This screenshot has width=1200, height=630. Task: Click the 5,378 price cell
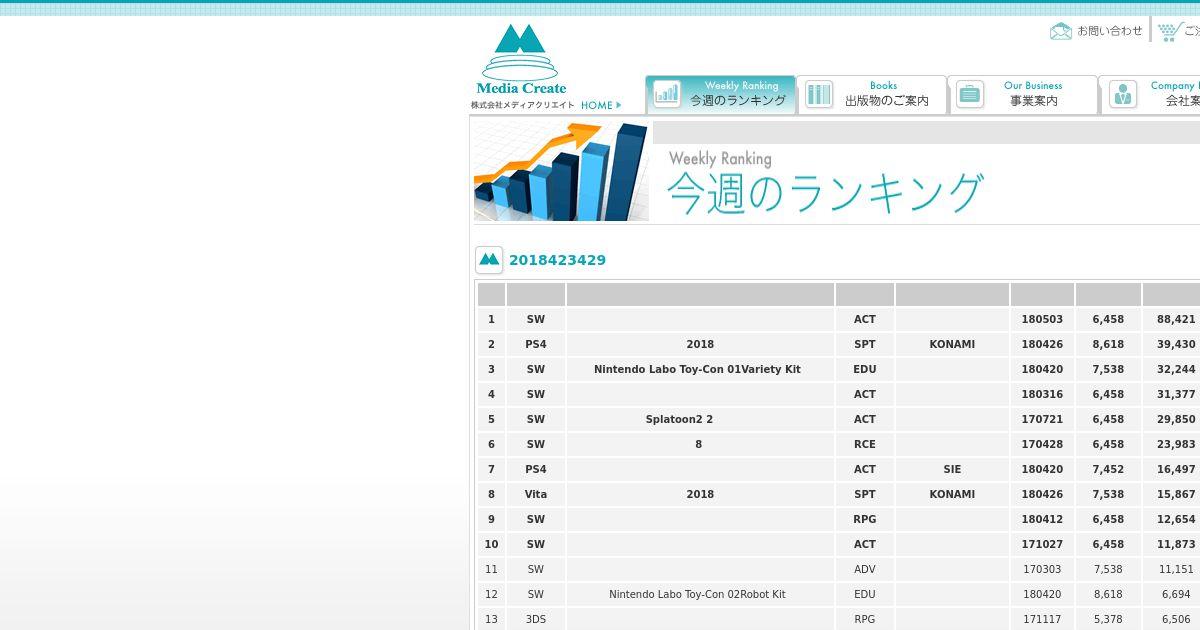click(x=1108, y=619)
